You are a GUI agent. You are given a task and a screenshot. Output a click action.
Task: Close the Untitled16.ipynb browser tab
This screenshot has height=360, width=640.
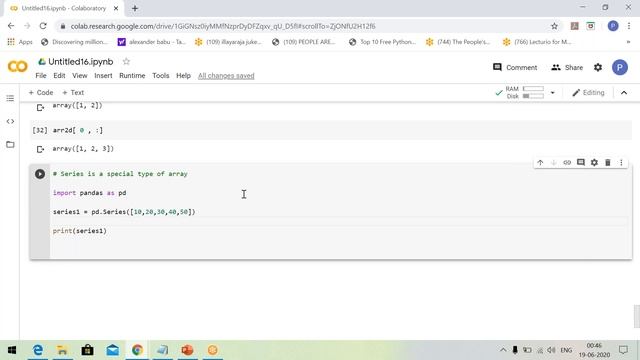coord(116,8)
